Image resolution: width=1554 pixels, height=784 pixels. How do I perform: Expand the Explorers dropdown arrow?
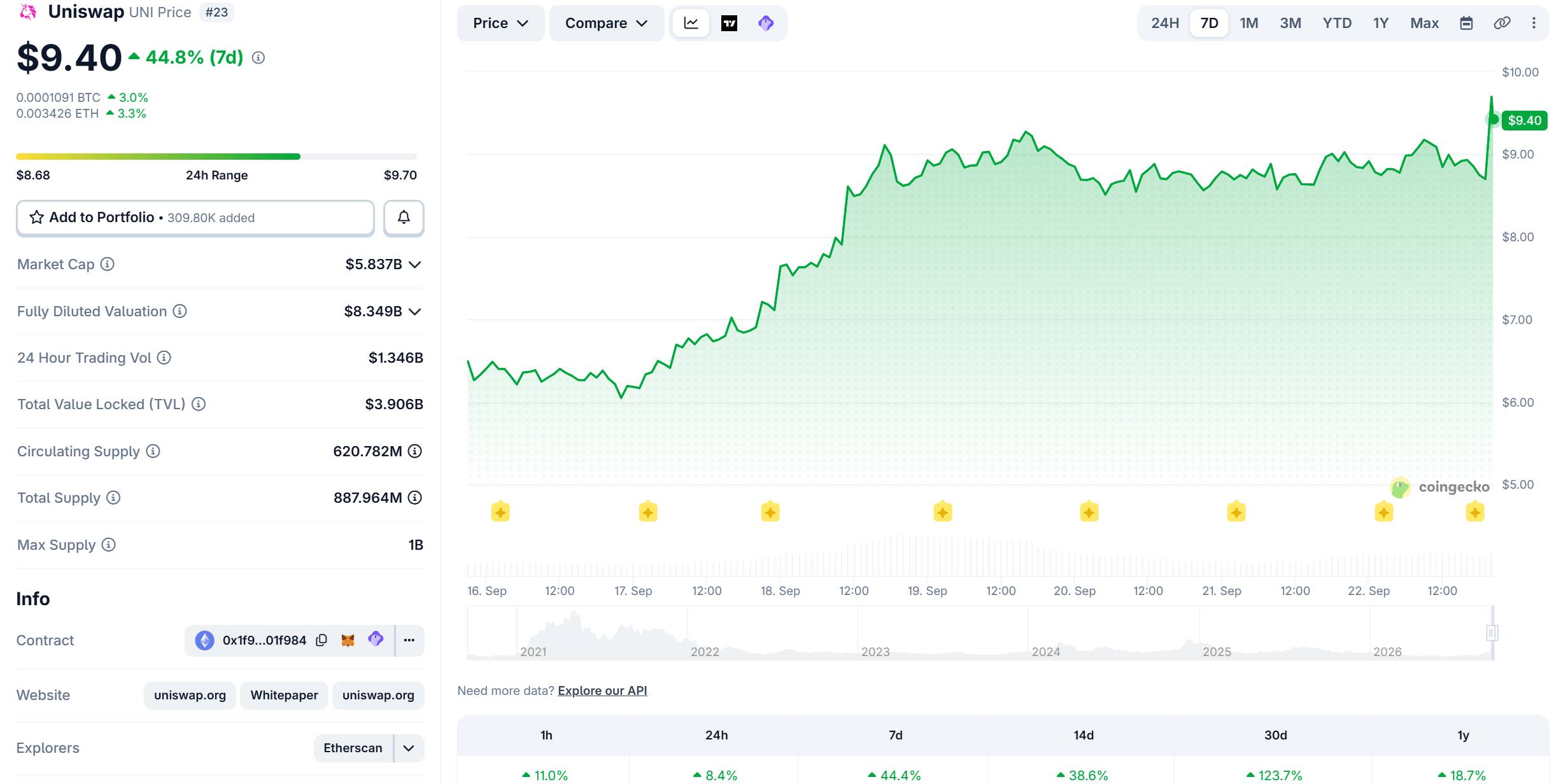coord(409,748)
